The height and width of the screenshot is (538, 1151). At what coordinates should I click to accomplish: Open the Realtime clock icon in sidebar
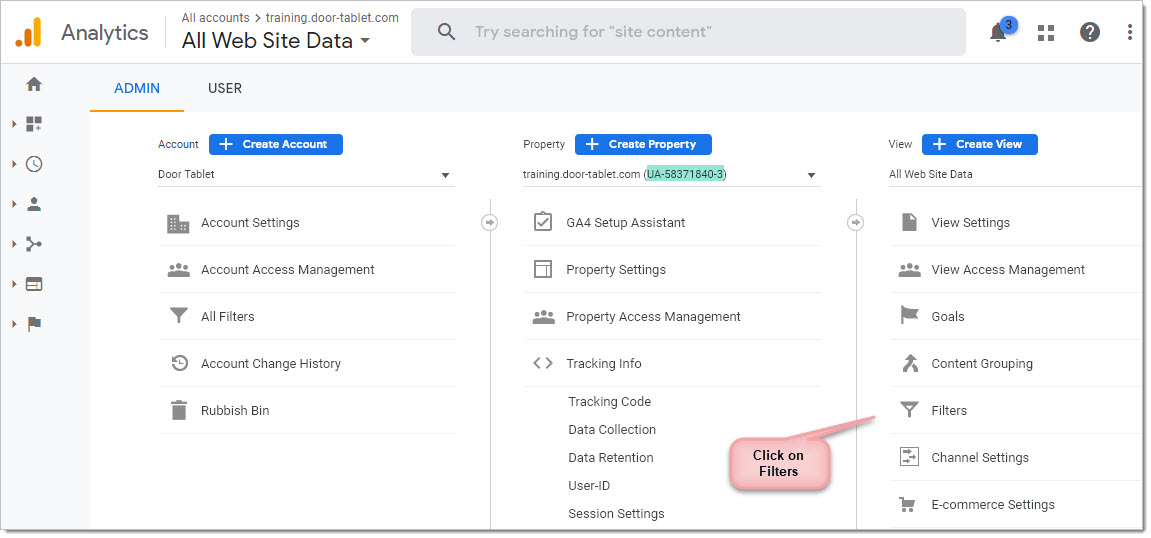(34, 164)
